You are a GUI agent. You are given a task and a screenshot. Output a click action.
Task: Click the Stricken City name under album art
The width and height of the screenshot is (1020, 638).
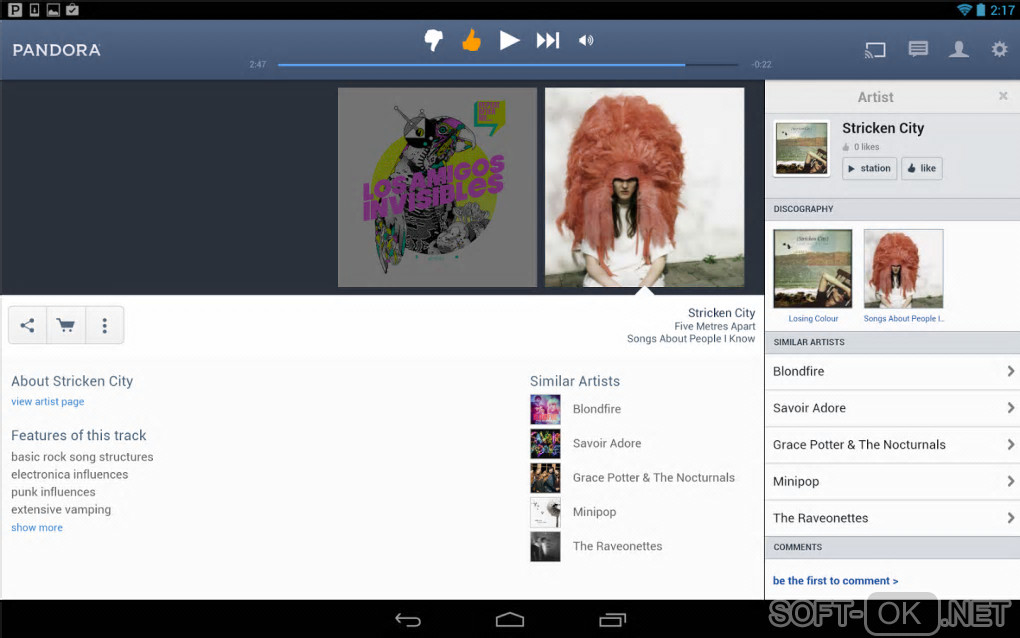pyautogui.click(x=721, y=313)
